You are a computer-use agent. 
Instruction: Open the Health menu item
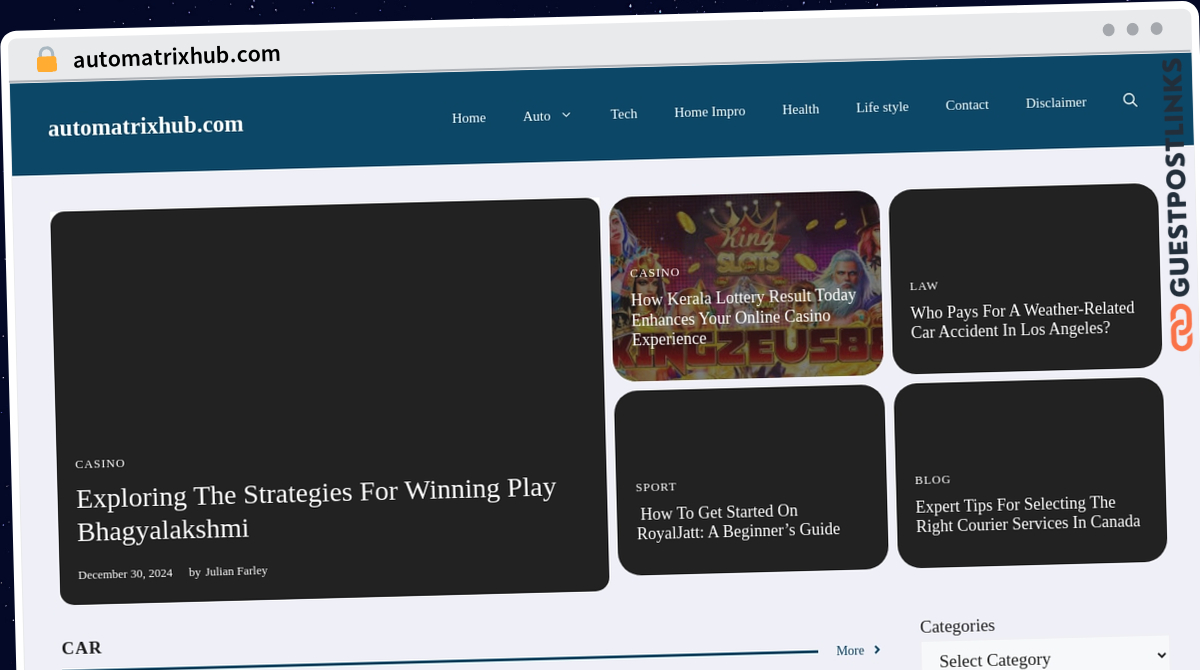point(801,109)
